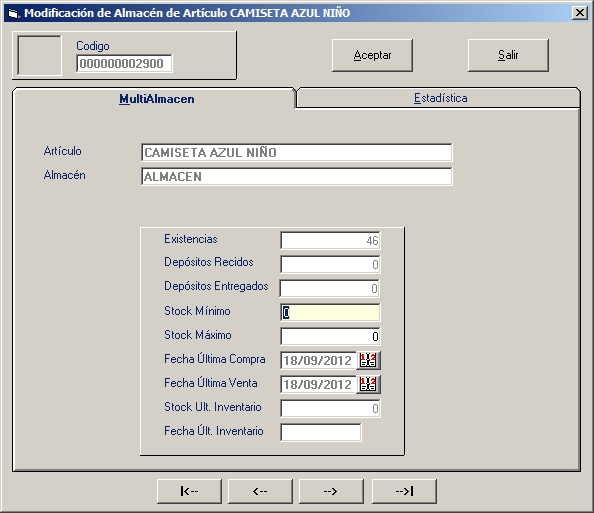Go to next record with --> button
This screenshot has height=513, width=594.
(x=331, y=491)
